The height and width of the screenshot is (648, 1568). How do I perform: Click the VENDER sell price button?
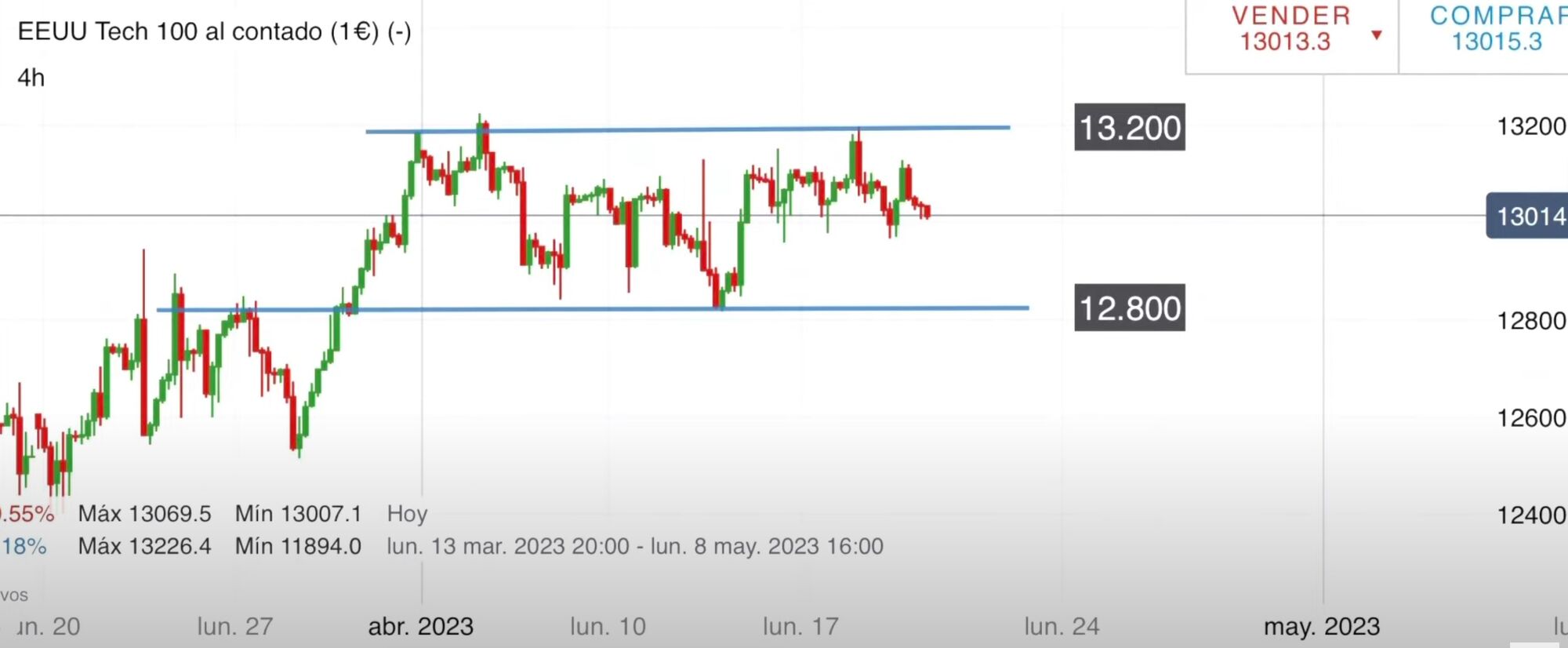(x=1290, y=29)
